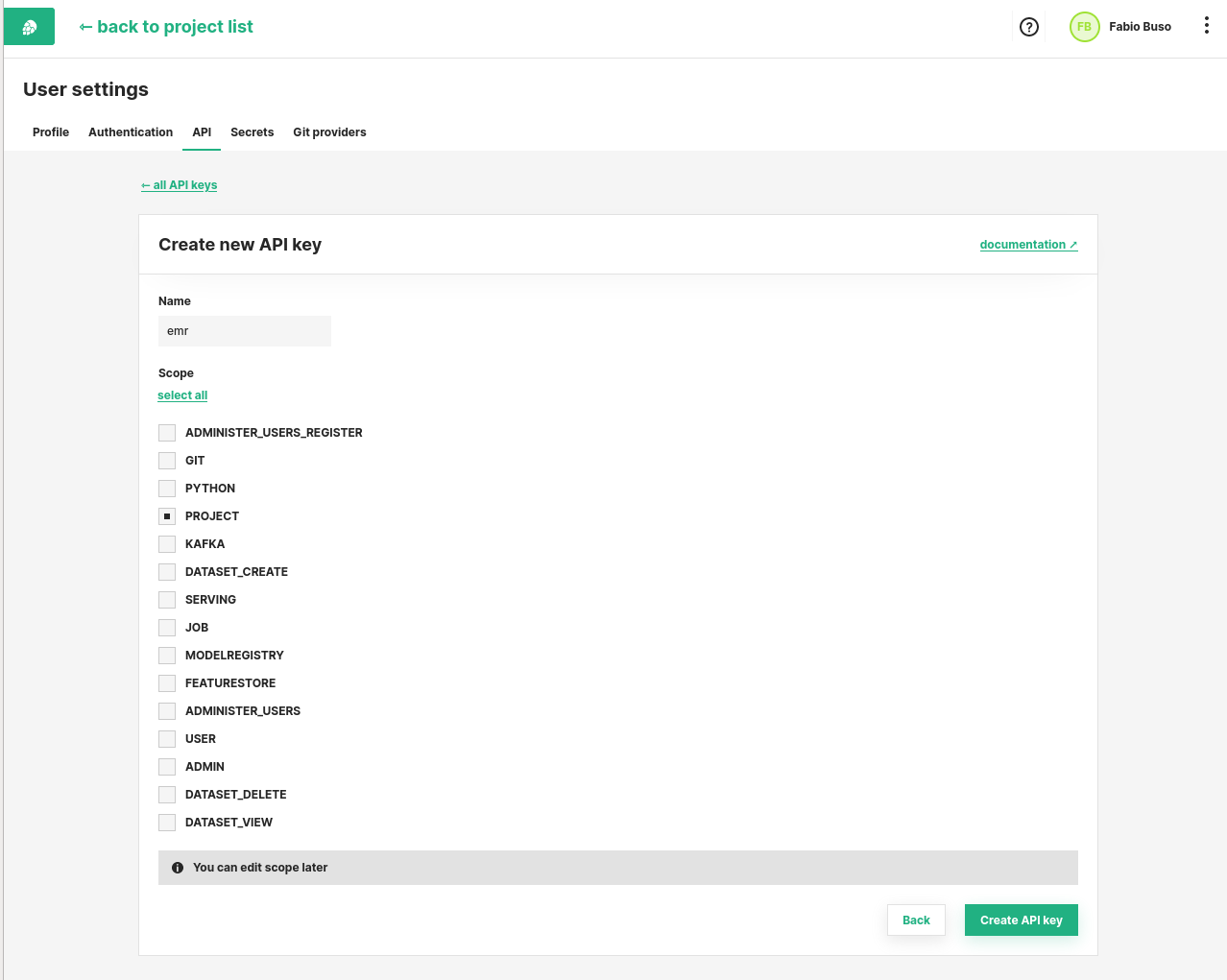
Task: Enable the FEATURESTORE scope
Action: (166, 682)
